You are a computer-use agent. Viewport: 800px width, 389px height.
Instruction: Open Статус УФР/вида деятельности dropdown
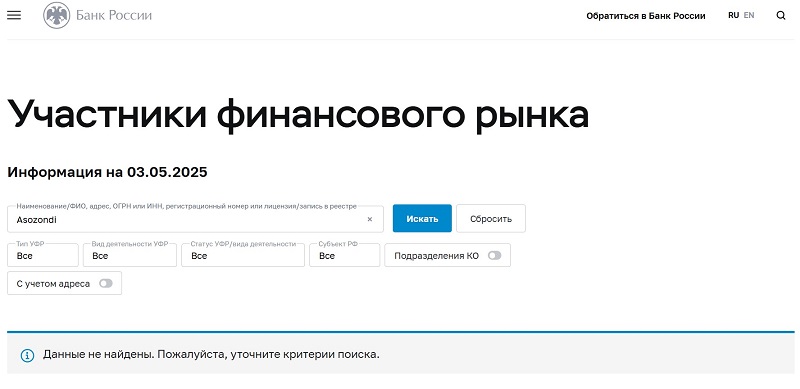click(243, 255)
